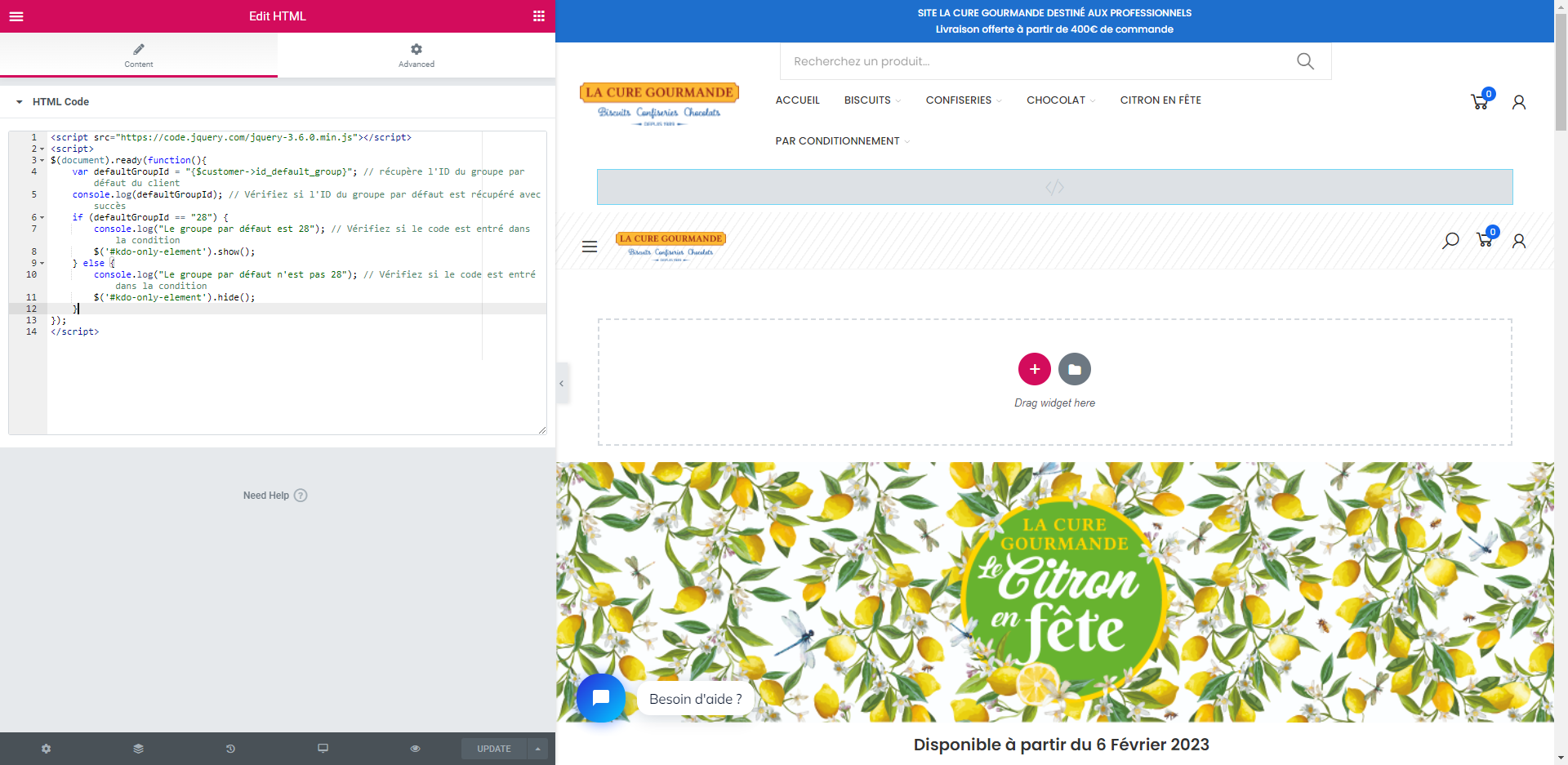Click the Citron en fête banner image
The image size is (1568, 765).
1054,592
